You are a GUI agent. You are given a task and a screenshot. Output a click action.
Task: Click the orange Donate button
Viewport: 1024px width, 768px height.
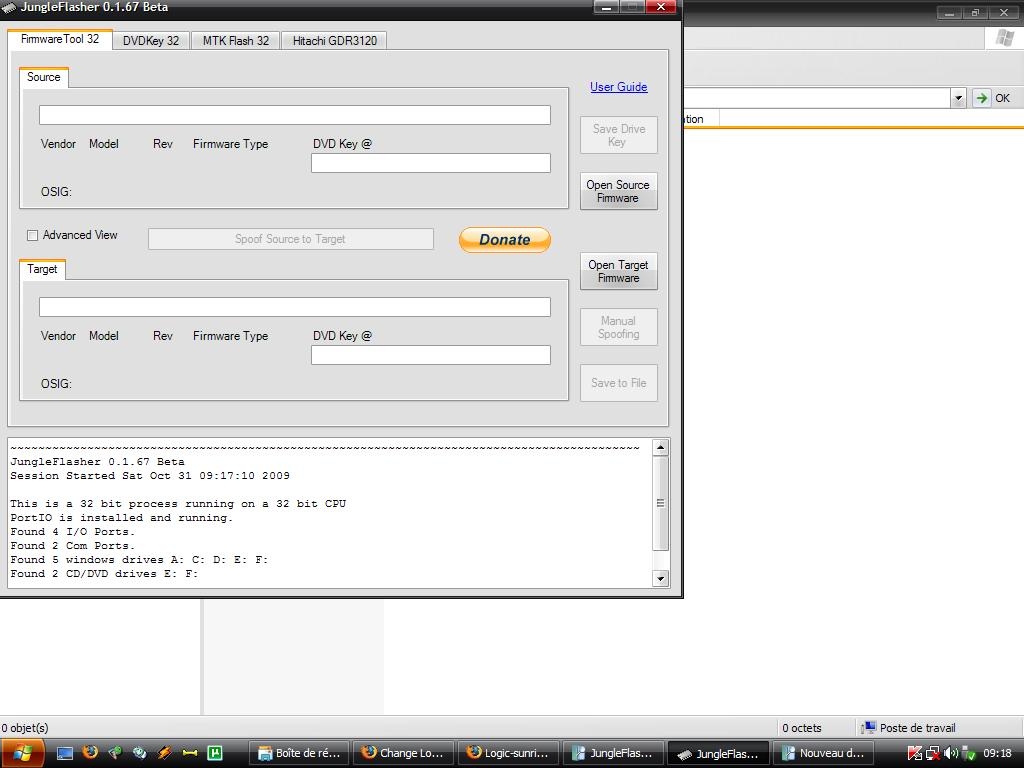tap(505, 240)
